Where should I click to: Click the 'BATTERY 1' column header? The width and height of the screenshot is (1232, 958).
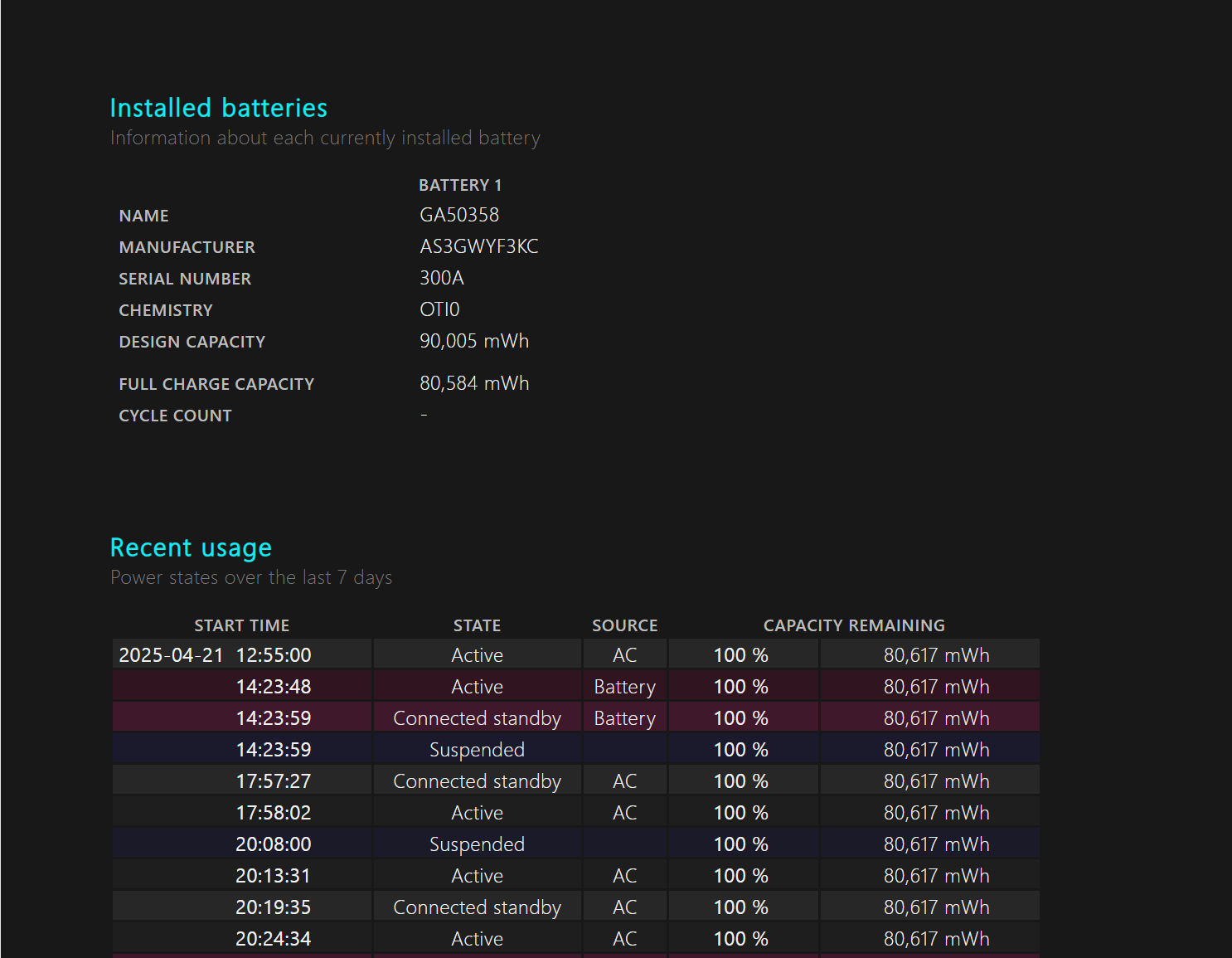coord(460,185)
